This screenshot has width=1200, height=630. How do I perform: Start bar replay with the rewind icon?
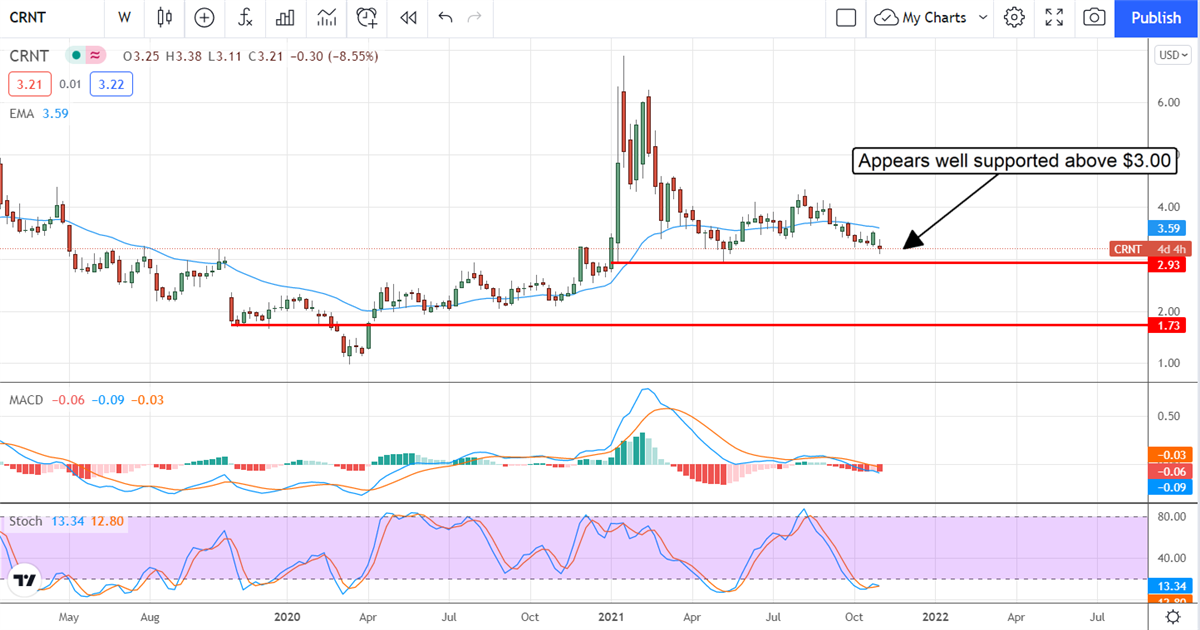coord(407,17)
